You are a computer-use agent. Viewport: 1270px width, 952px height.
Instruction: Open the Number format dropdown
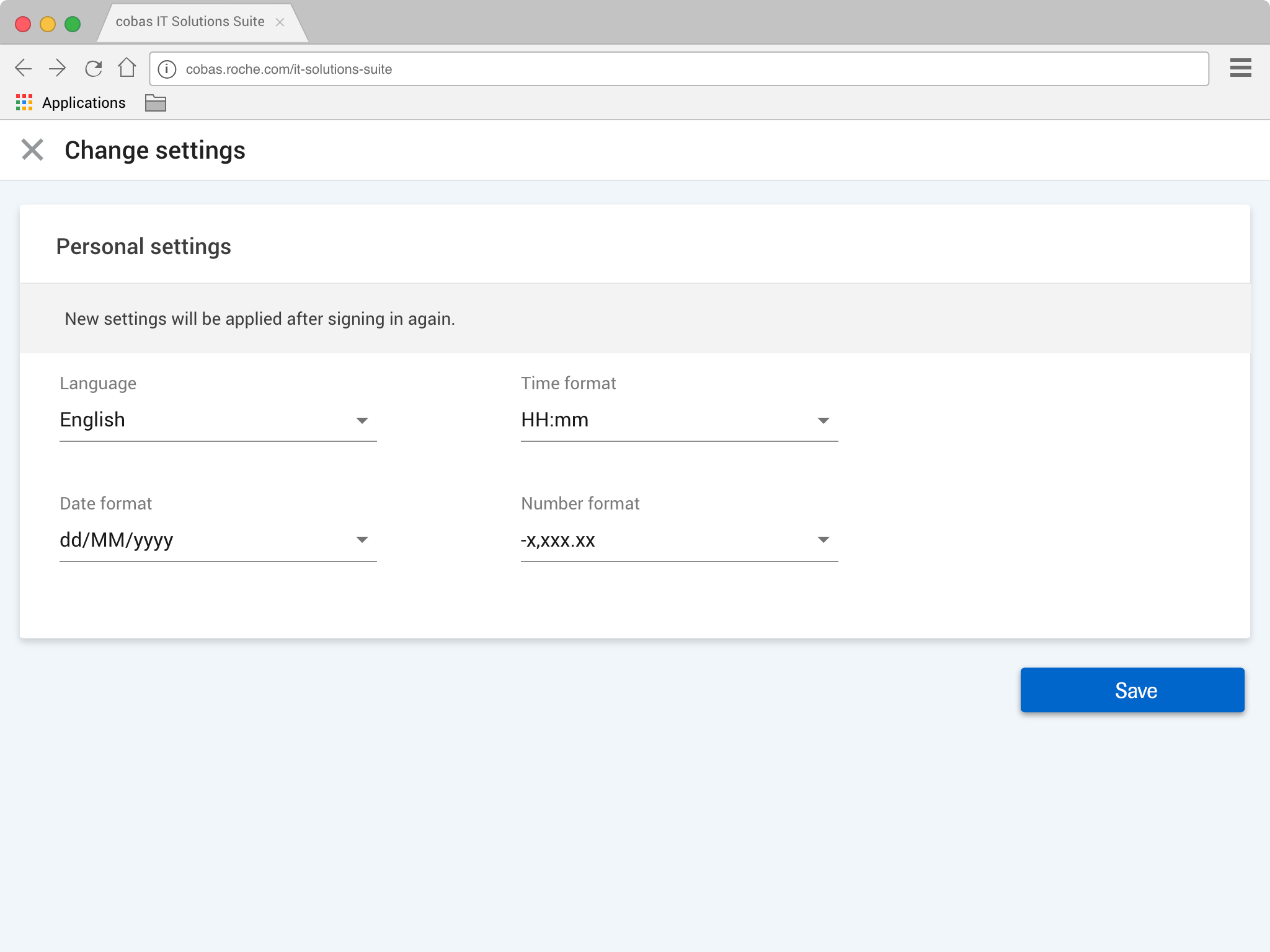pyautogui.click(x=679, y=540)
